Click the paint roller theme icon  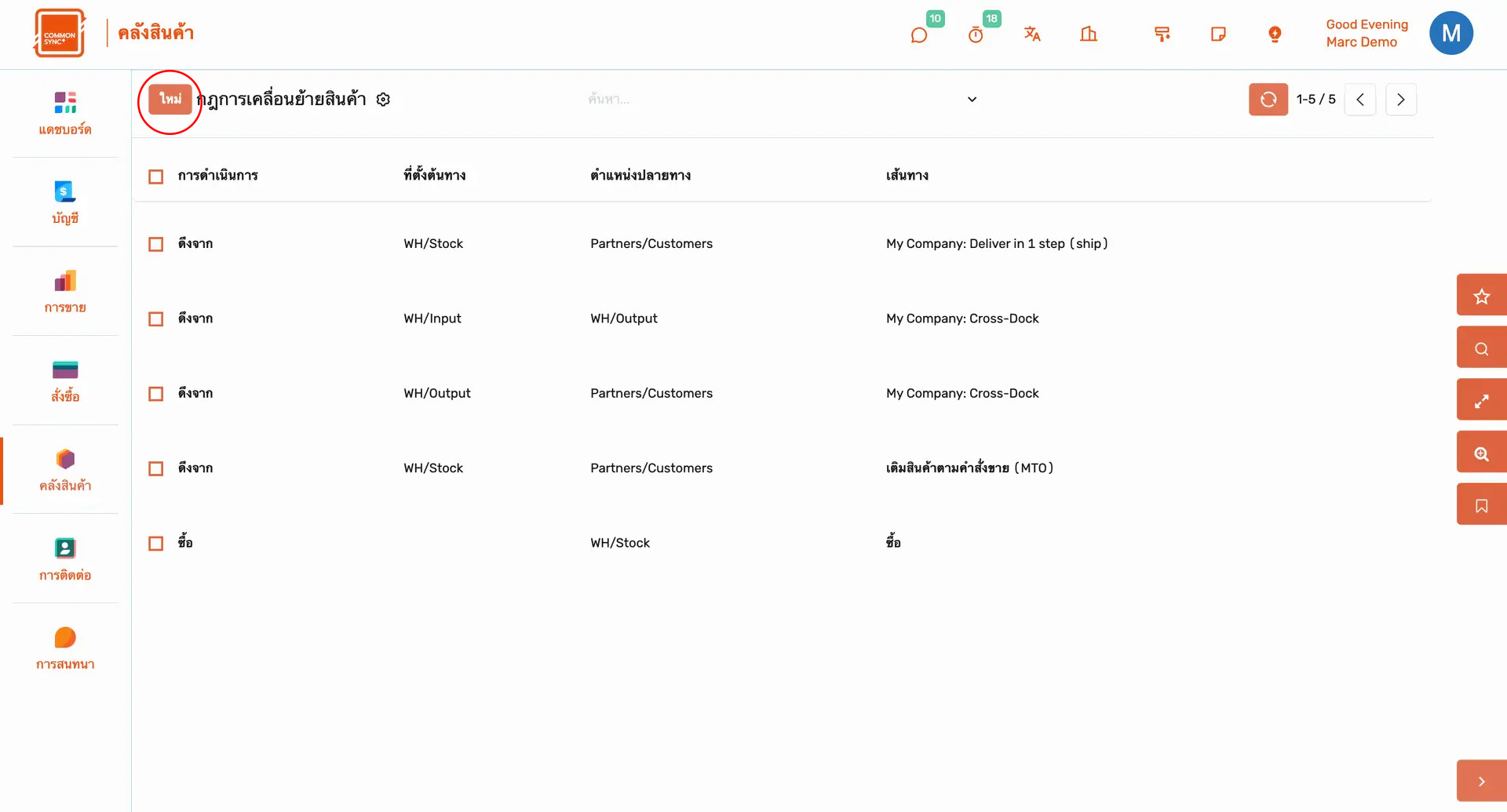(x=1162, y=34)
